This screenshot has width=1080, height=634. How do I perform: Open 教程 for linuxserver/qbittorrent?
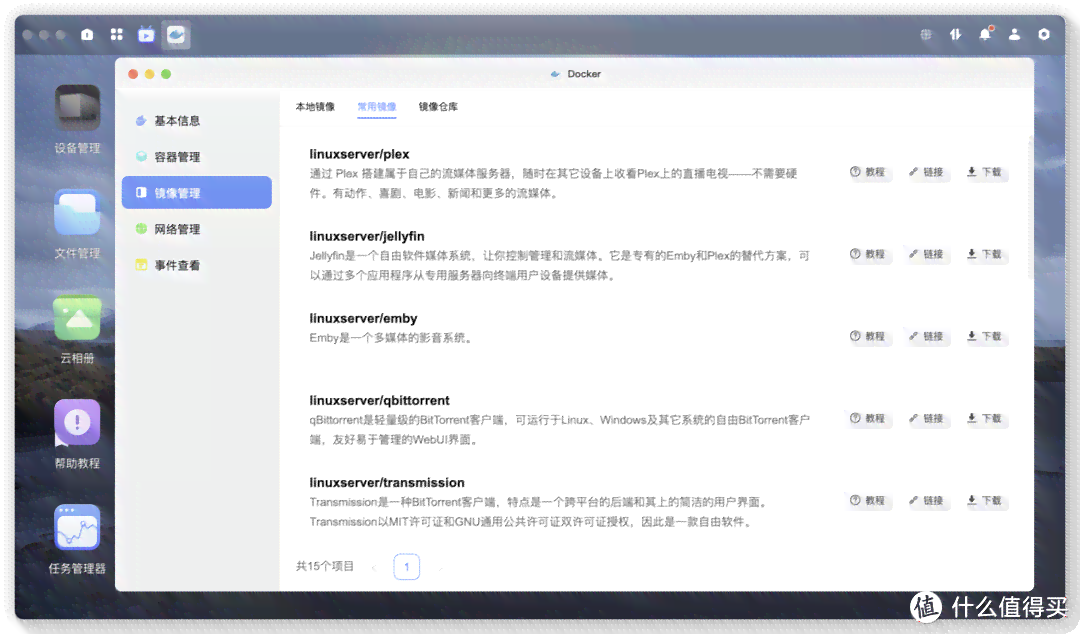coord(868,418)
